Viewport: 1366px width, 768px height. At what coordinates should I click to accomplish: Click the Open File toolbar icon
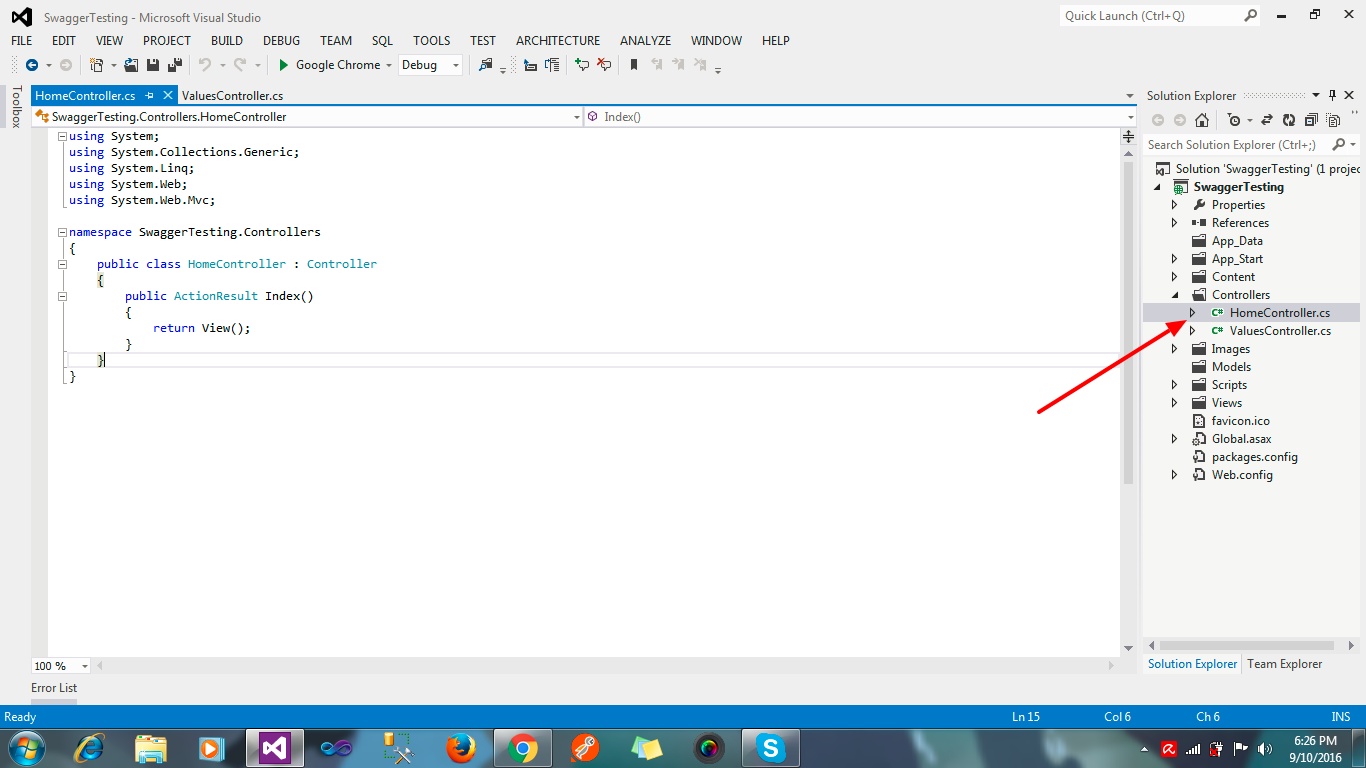131,65
